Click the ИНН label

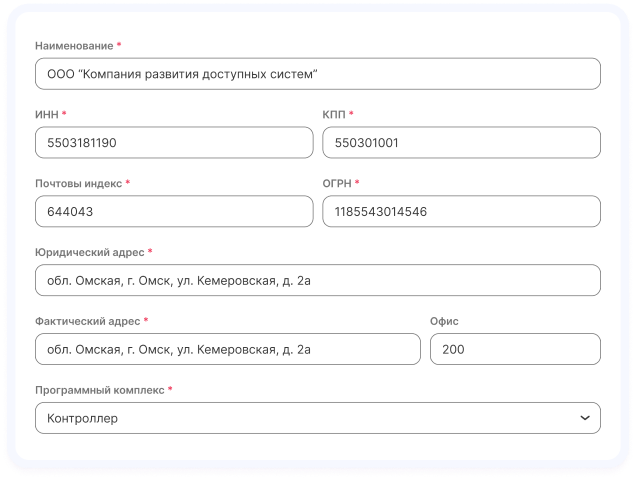pyautogui.click(x=46, y=115)
